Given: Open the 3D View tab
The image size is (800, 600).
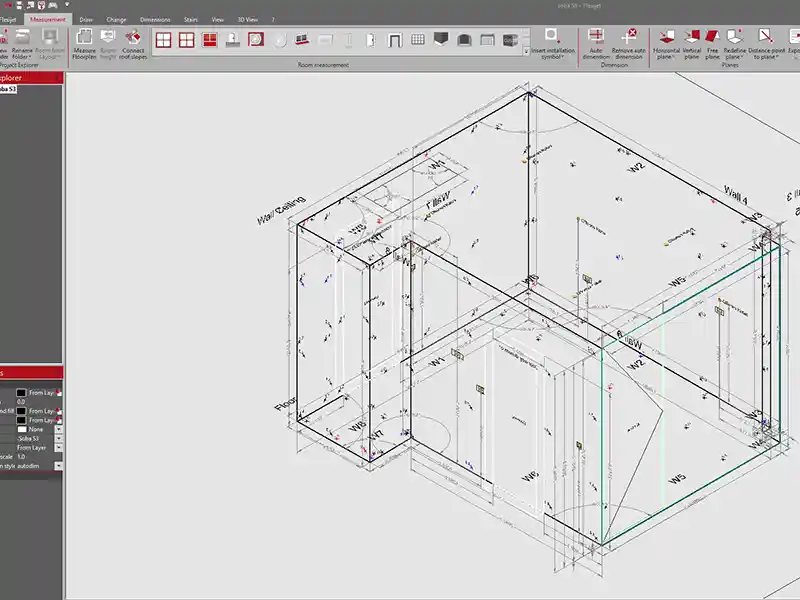Looking at the screenshot, I should [246, 19].
